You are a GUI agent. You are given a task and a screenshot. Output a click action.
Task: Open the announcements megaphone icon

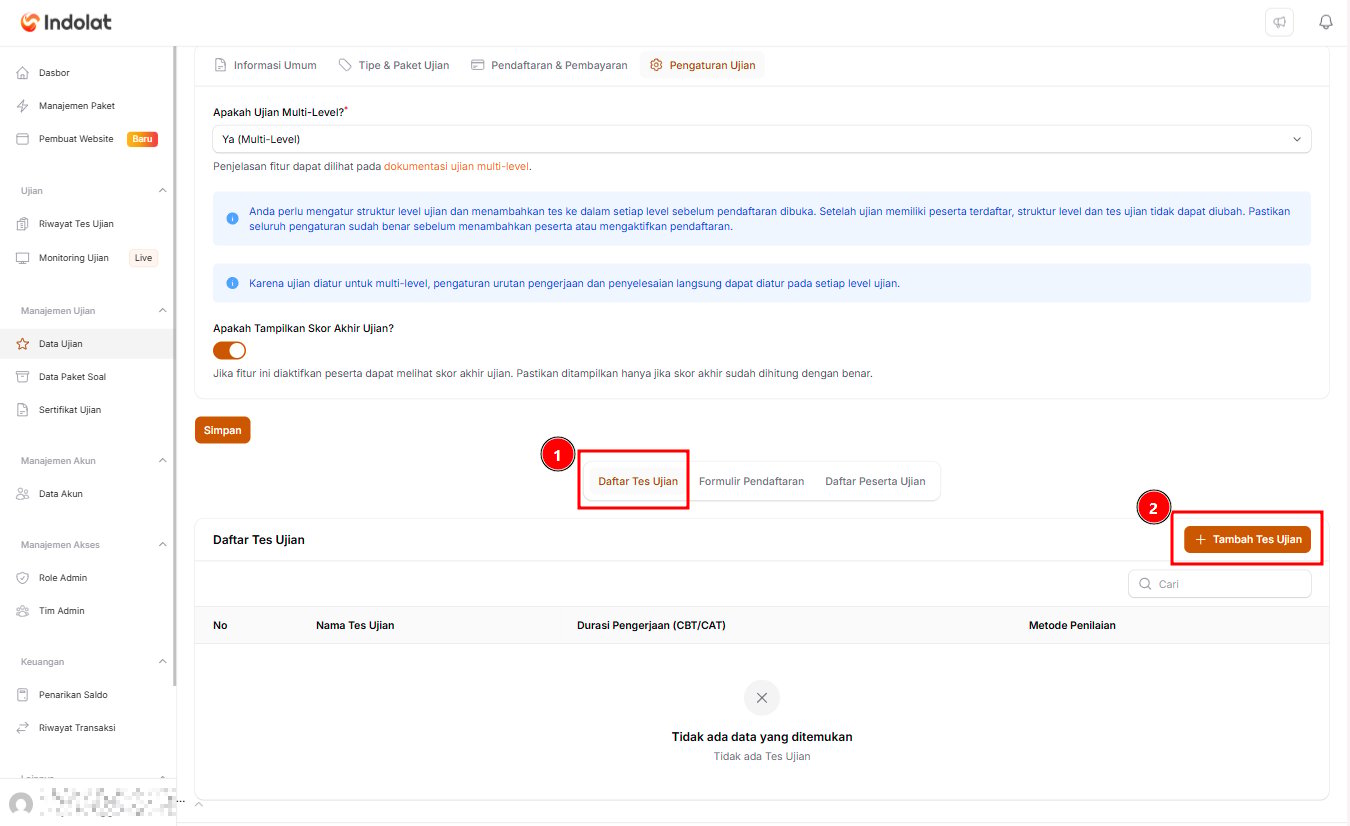pos(1279,22)
